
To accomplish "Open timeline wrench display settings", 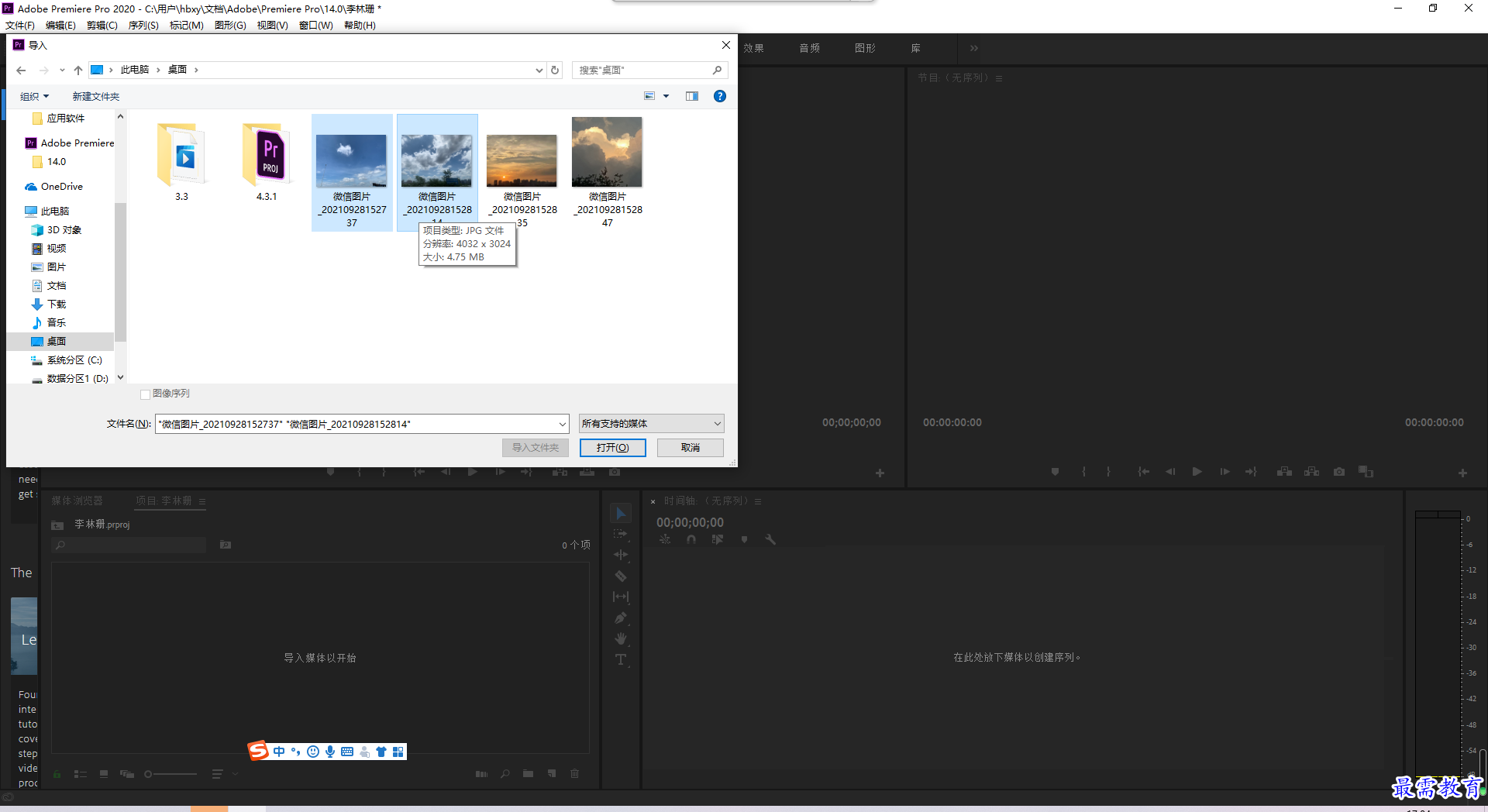I will [x=770, y=539].
